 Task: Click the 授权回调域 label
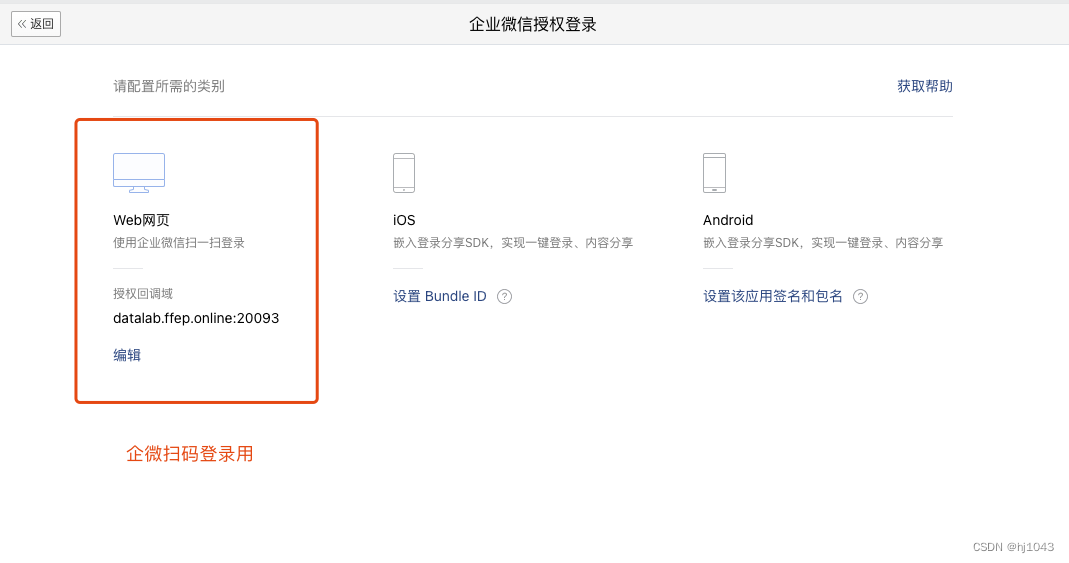[x=143, y=294]
